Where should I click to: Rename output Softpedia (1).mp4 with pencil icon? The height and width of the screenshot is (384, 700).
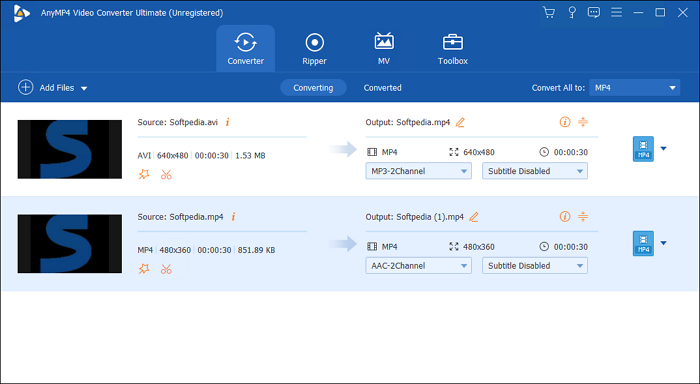click(474, 217)
